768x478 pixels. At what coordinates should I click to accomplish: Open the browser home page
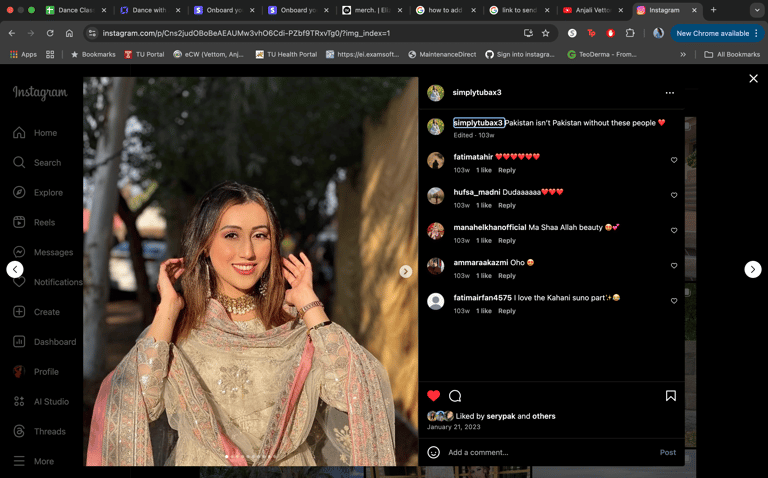[70, 33]
